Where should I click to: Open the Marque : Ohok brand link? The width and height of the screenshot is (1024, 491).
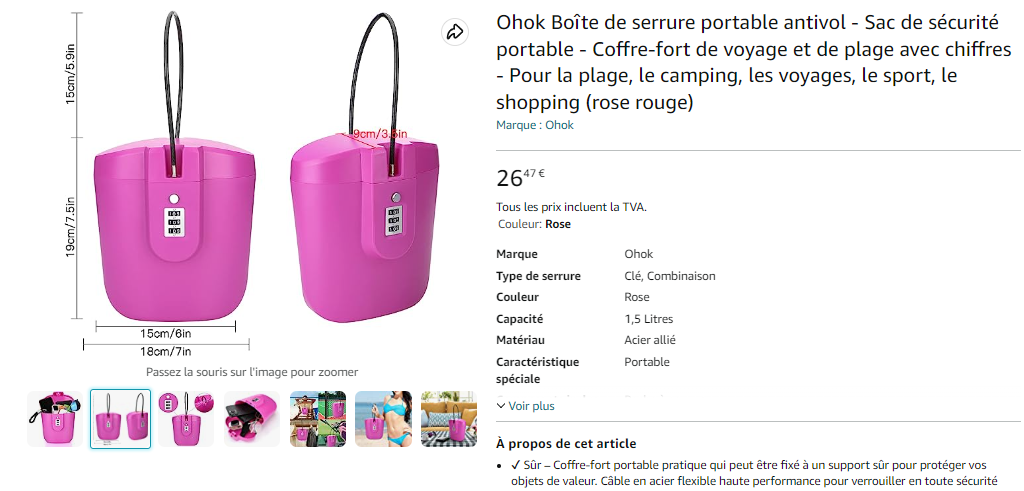(x=535, y=125)
